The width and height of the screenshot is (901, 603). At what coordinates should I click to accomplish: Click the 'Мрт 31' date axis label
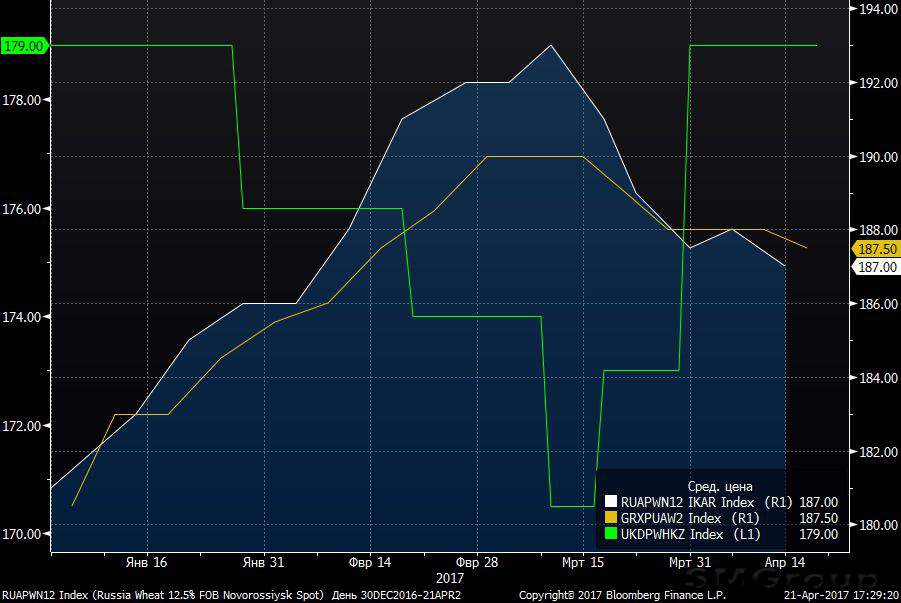point(690,562)
